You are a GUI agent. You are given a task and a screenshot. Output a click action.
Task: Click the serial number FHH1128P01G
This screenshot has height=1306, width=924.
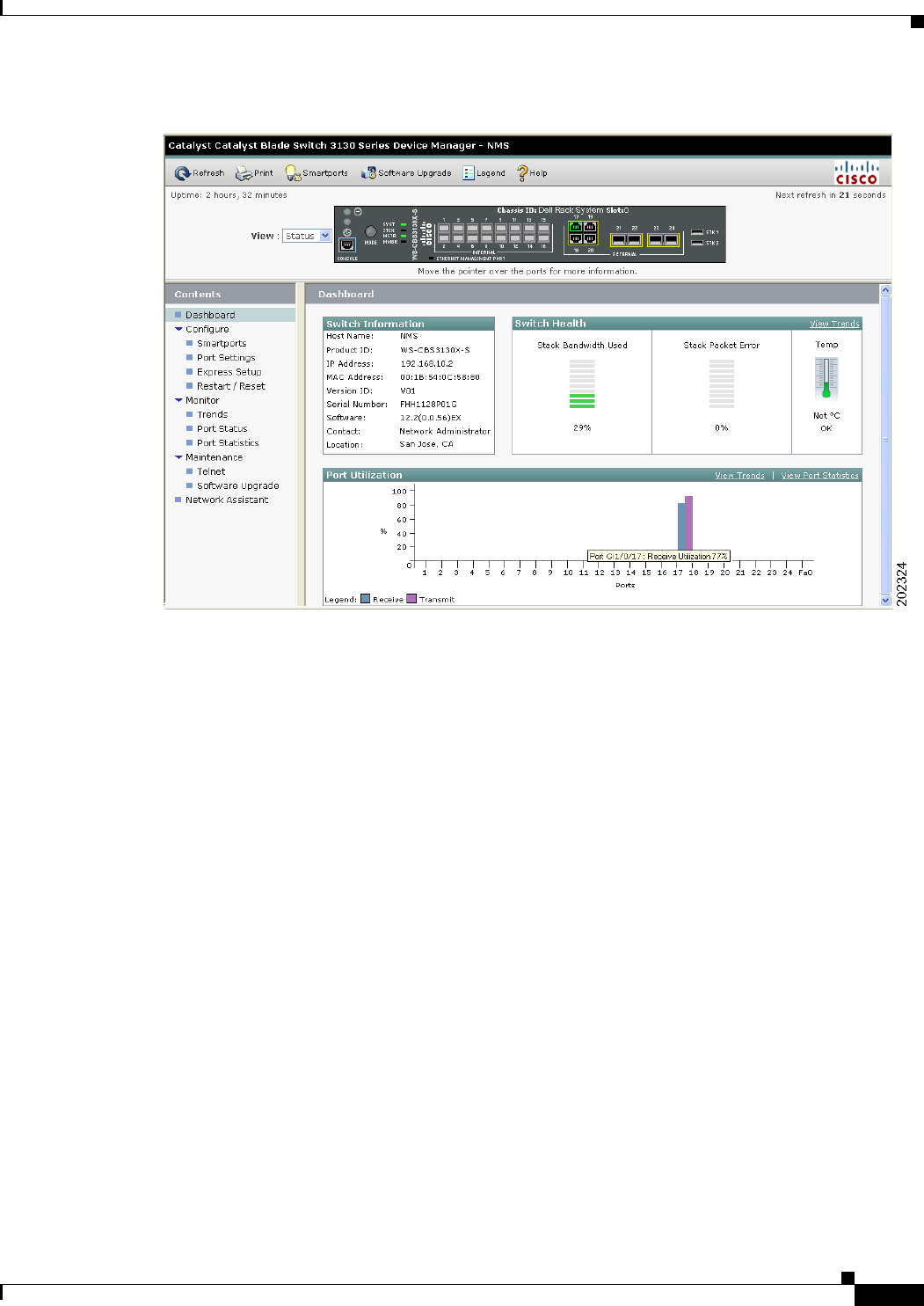click(x=428, y=405)
